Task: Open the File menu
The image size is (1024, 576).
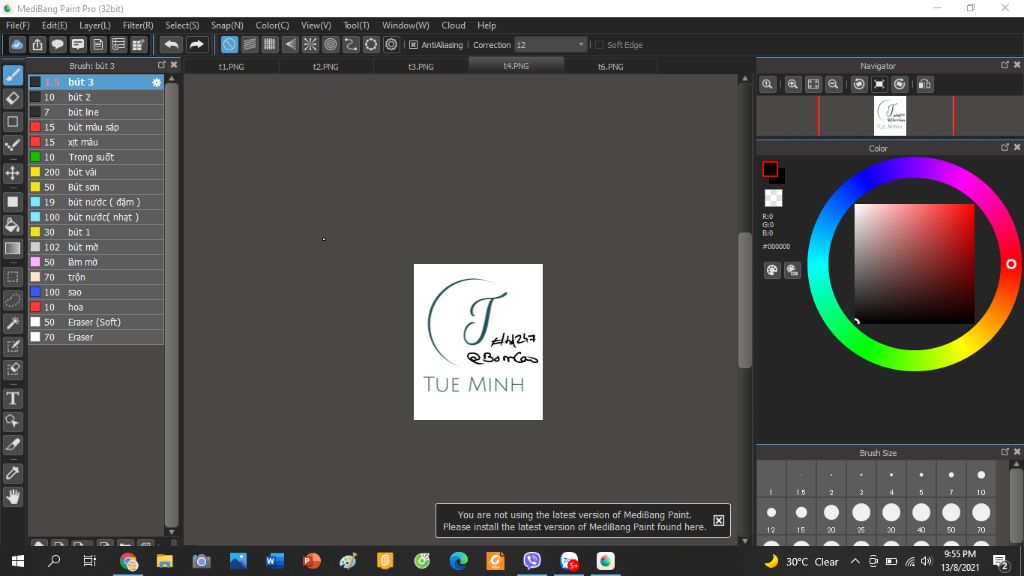Action: (x=18, y=25)
